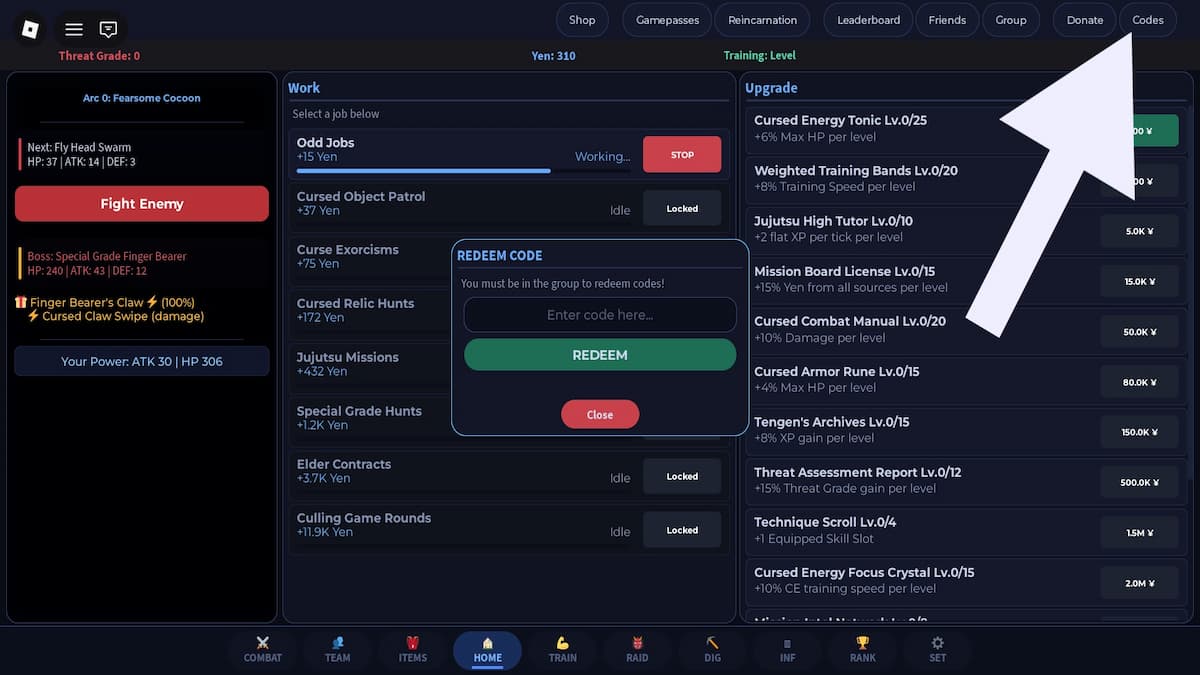Open the Reincarnation menu
This screenshot has width=1200, height=675.
763,20
